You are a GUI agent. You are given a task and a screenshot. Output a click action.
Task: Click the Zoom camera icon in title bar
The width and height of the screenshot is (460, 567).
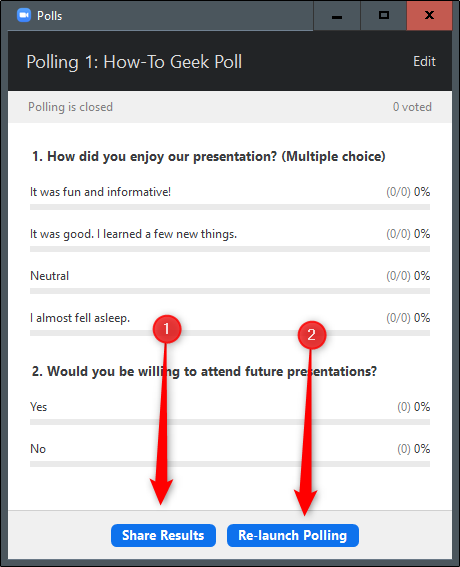24,15
